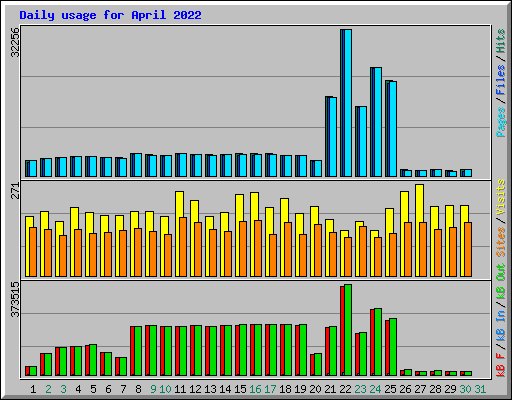This screenshot has width=512, height=400.
Task: Click the orange sites bar for day 11
Action: pyautogui.click(x=183, y=247)
